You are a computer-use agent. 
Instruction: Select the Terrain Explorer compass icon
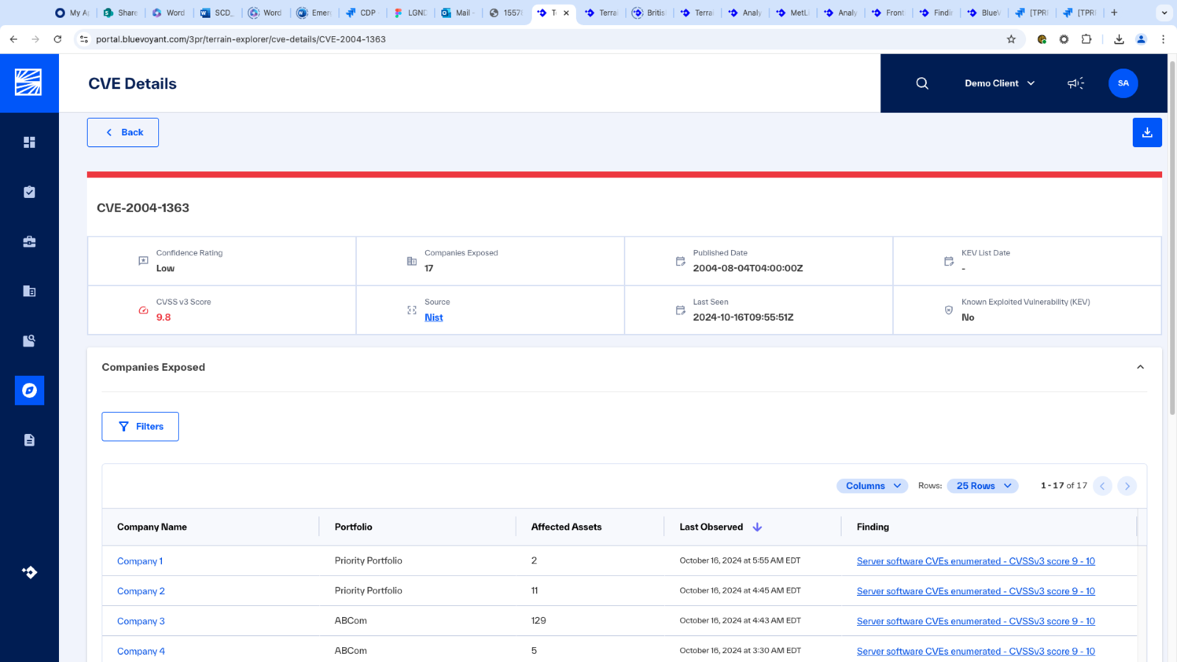coord(29,390)
